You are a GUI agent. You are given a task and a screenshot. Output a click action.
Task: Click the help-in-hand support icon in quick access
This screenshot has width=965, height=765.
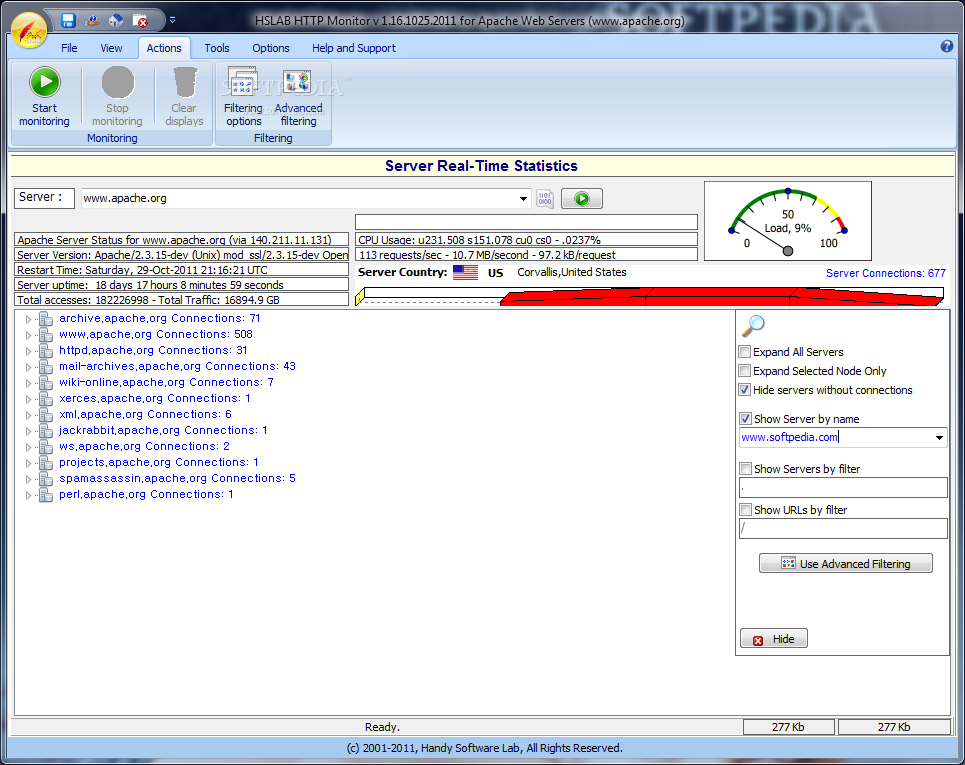tap(92, 20)
